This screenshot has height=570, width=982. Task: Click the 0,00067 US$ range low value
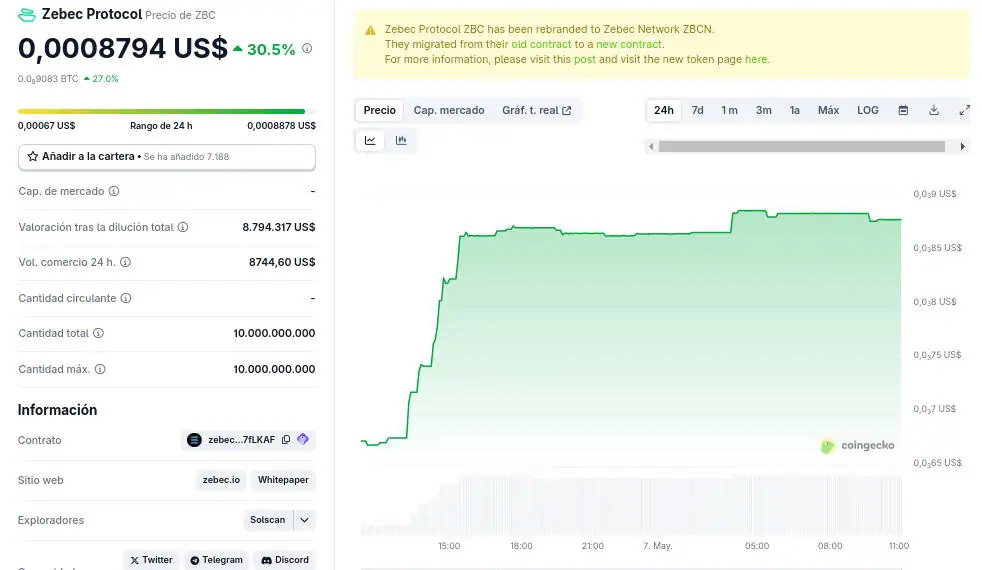coord(46,125)
